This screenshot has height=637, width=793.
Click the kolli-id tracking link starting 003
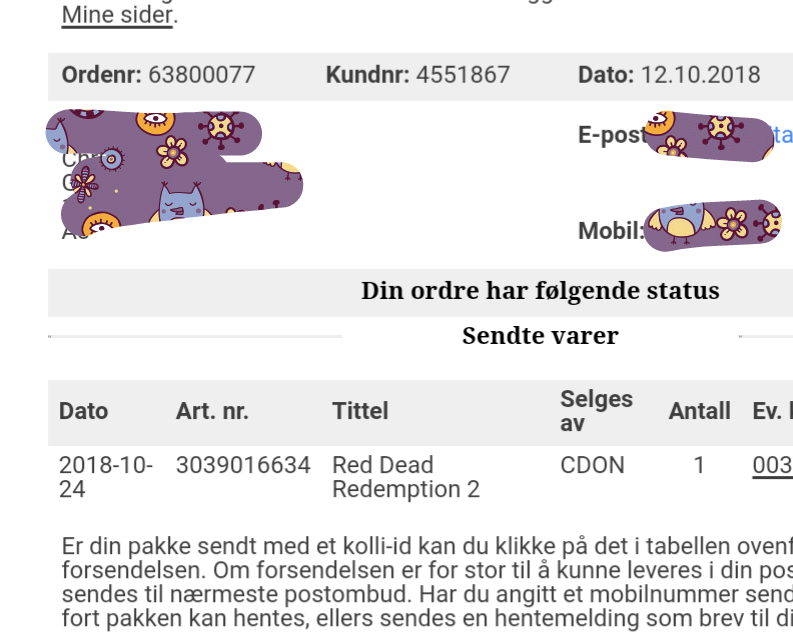click(x=772, y=465)
